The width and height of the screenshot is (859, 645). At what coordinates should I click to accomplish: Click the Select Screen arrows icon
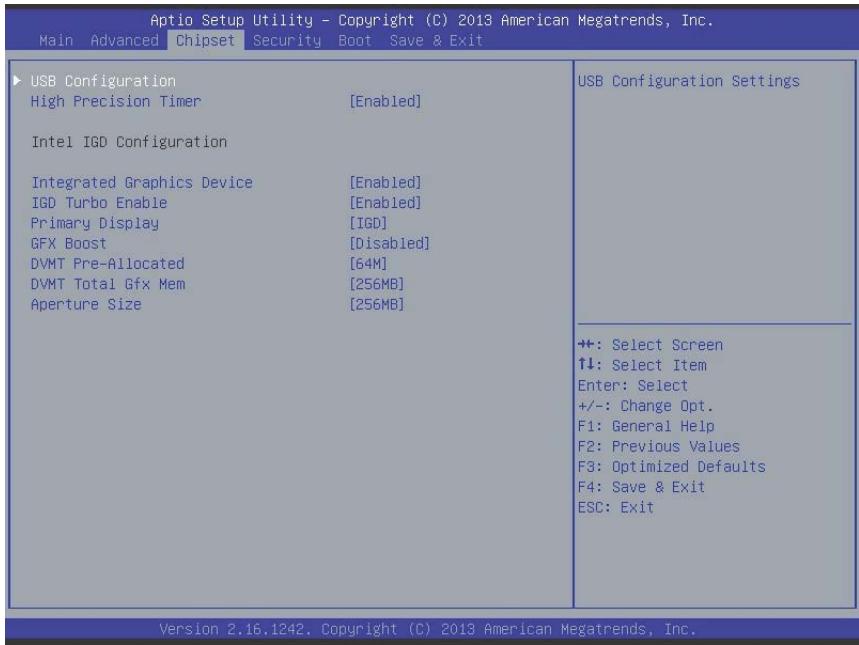click(586, 345)
